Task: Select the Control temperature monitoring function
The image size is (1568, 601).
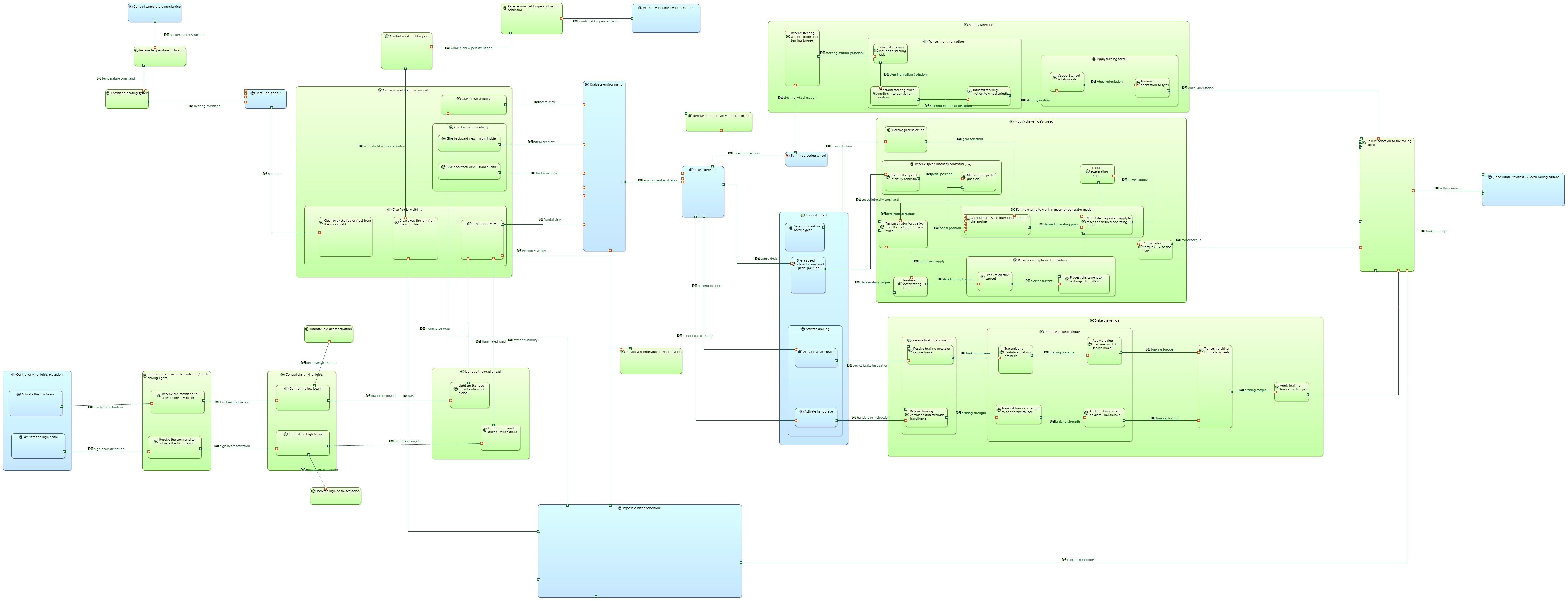Action: click(x=154, y=13)
